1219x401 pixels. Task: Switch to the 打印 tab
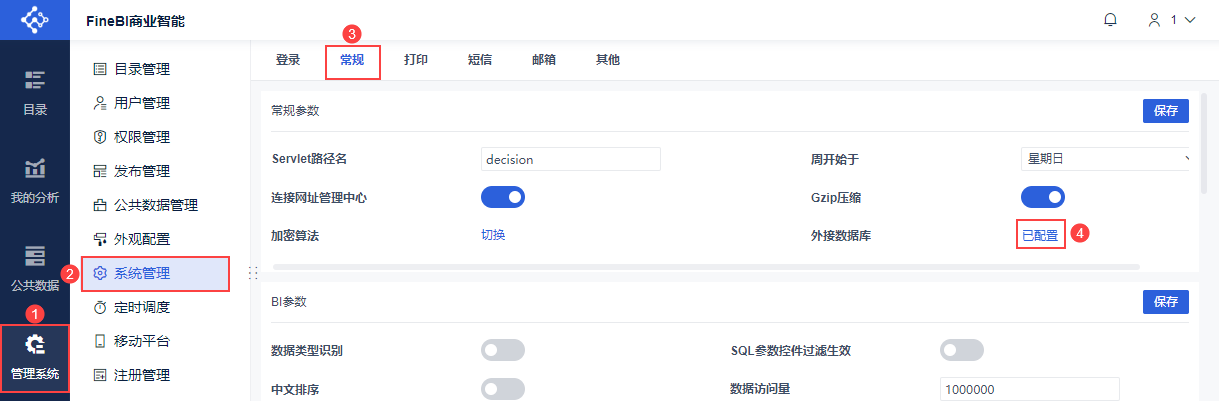pos(416,60)
